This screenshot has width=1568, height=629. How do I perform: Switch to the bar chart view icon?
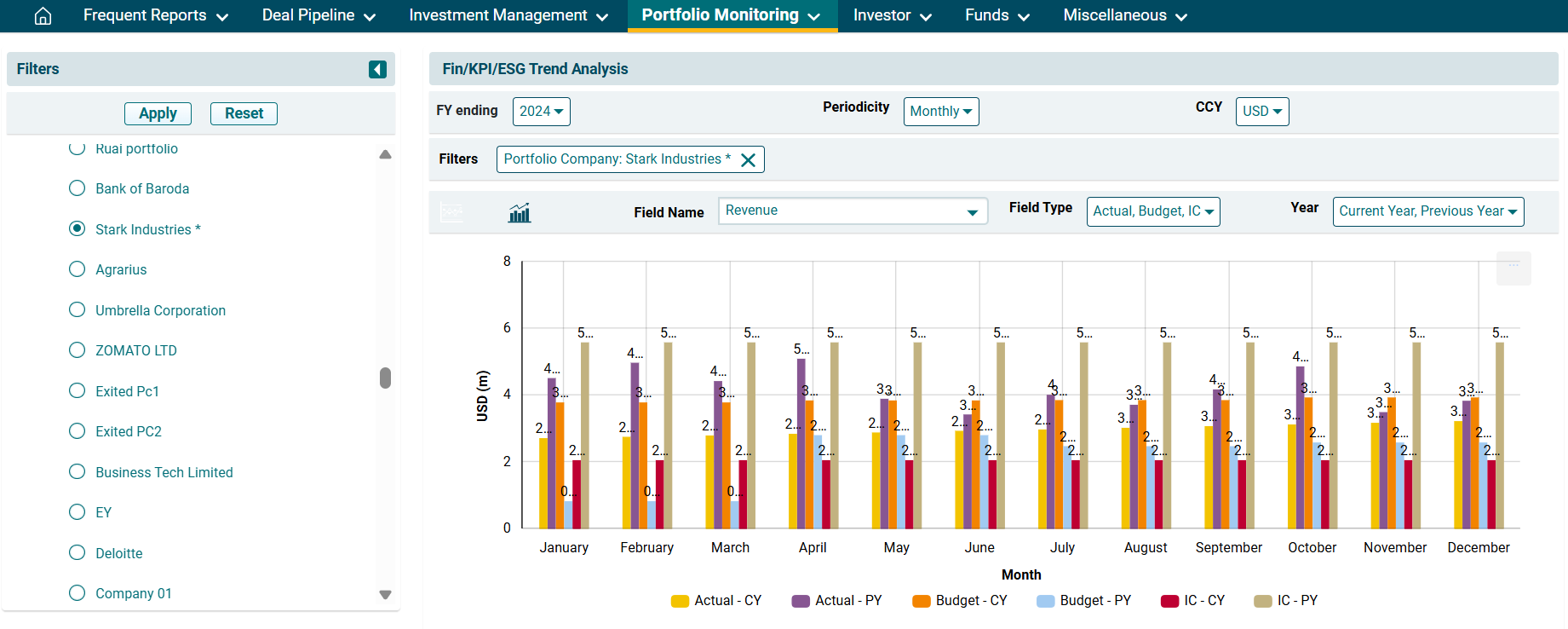[519, 213]
